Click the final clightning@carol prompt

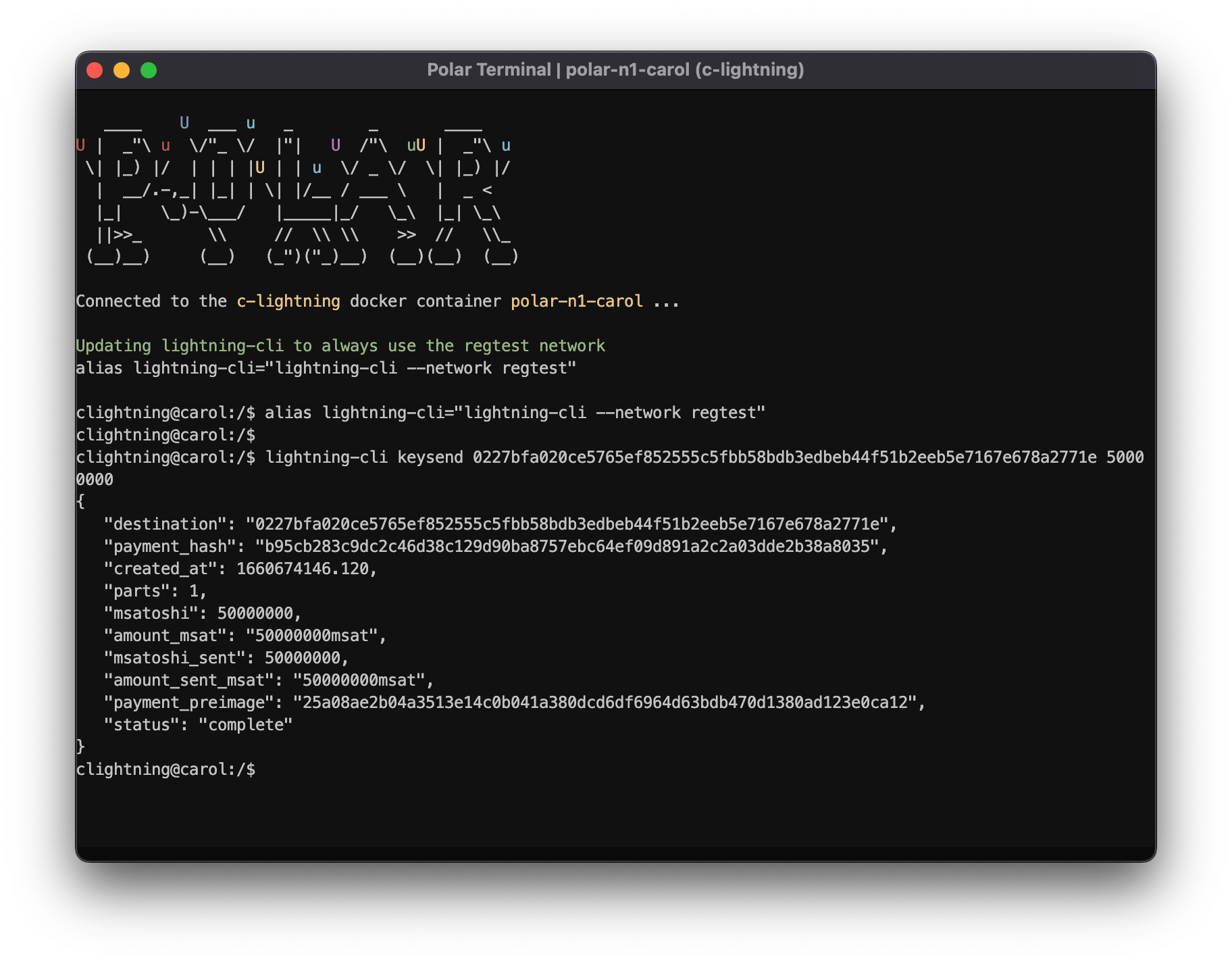click(x=166, y=769)
